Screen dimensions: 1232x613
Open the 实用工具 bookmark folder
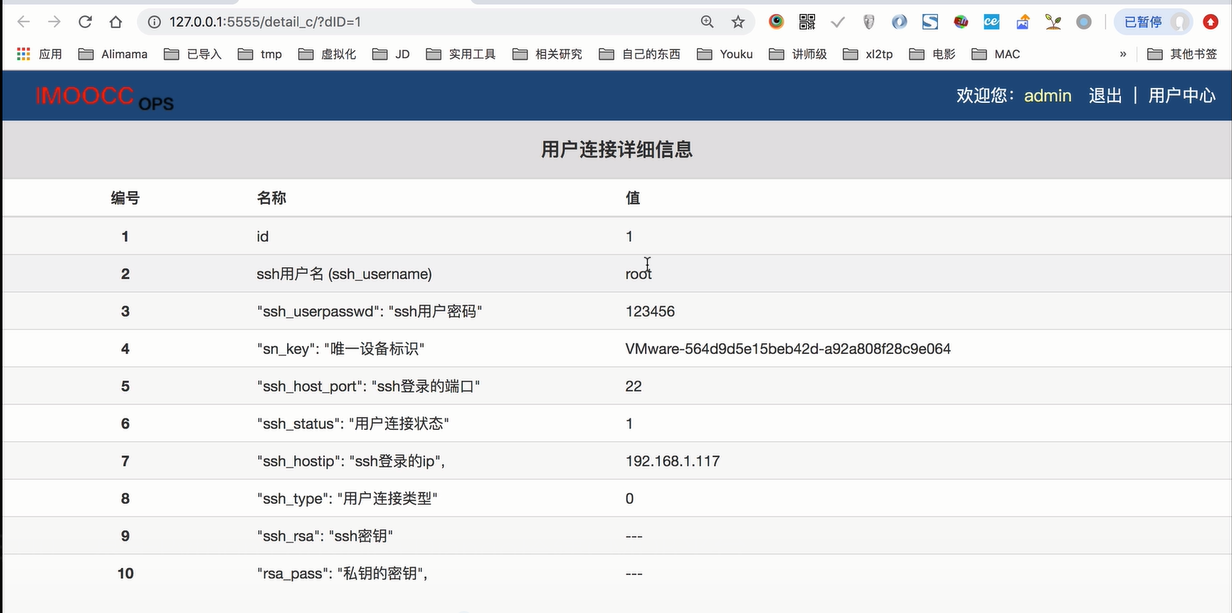[460, 54]
